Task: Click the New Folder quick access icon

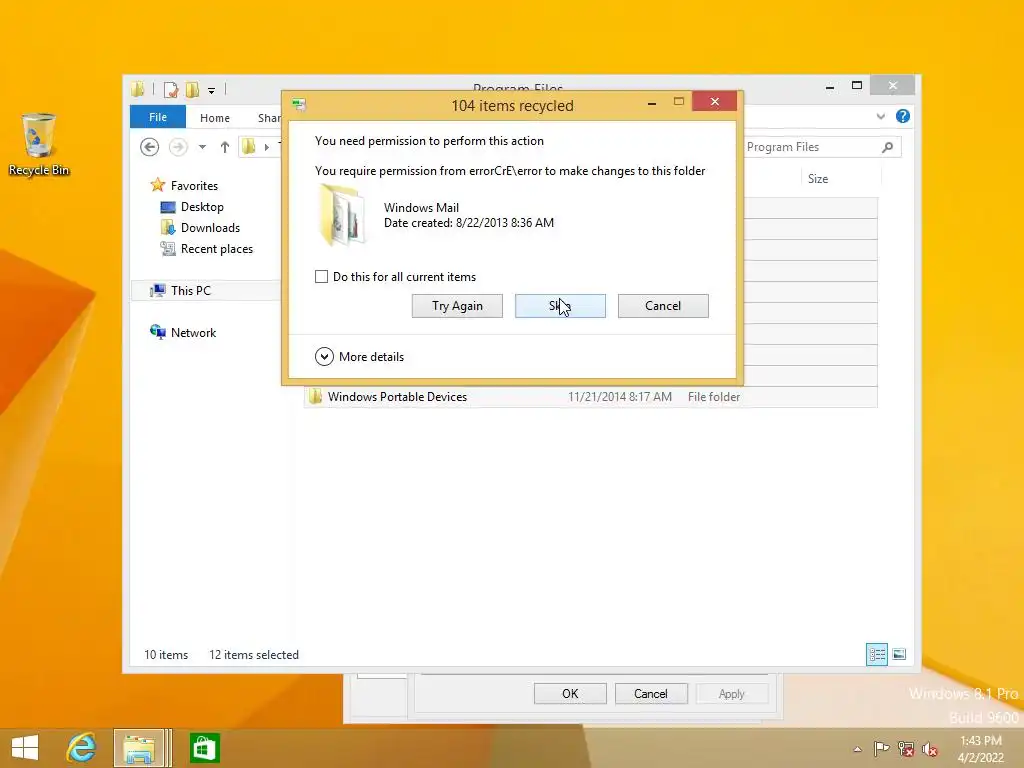Action: click(192, 89)
